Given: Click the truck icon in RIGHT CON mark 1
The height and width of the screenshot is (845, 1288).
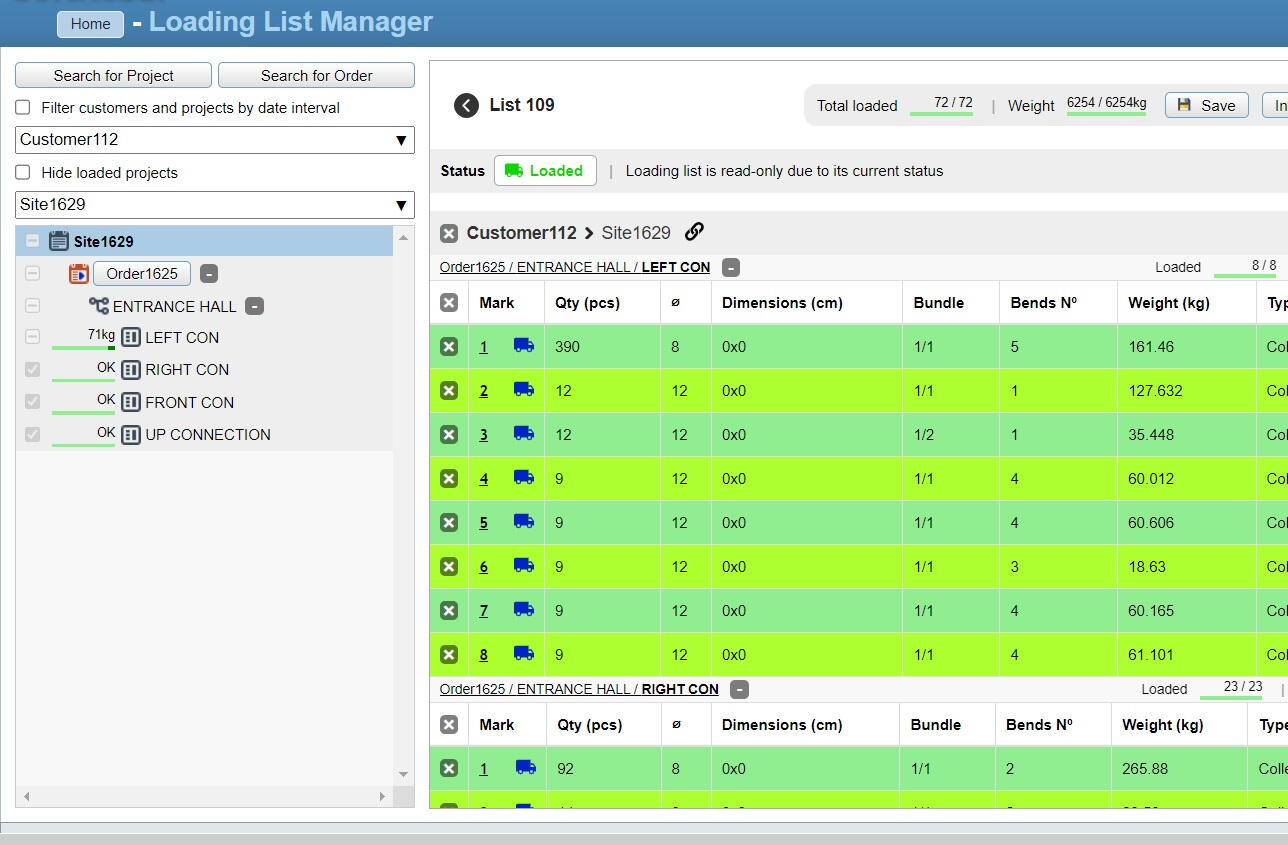Looking at the screenshot, I should [x=525, y=768].
